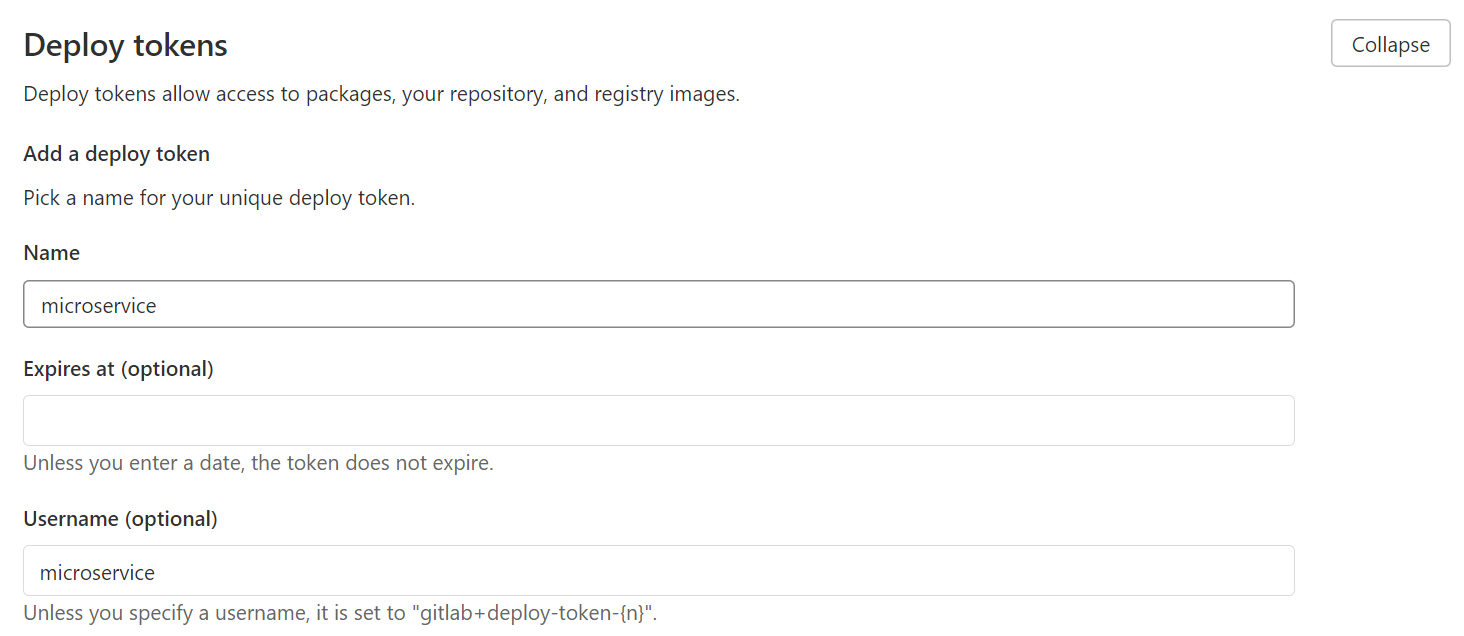Click the Add a deploy token subheading
The image size is (1464, 636).
tap(116, 154)
